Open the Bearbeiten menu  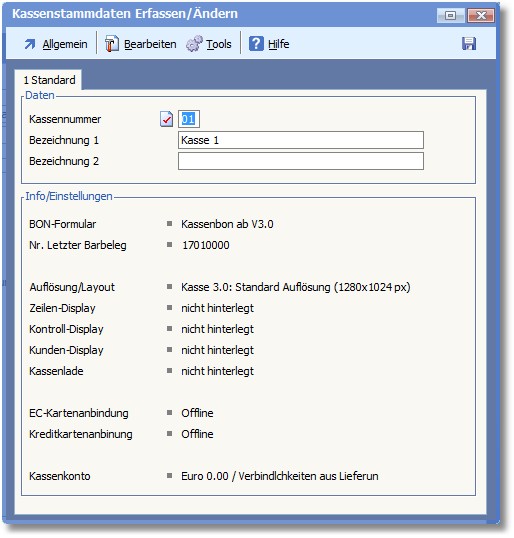point(150,44)
